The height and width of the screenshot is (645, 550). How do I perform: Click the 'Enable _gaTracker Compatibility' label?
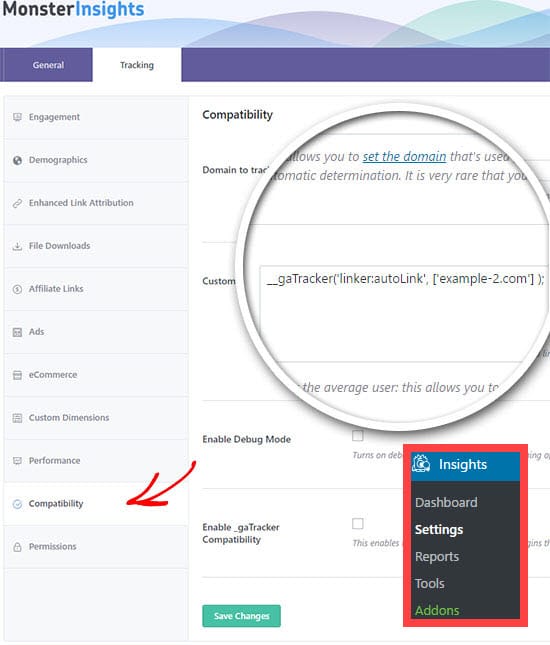[x=241, y=534]
